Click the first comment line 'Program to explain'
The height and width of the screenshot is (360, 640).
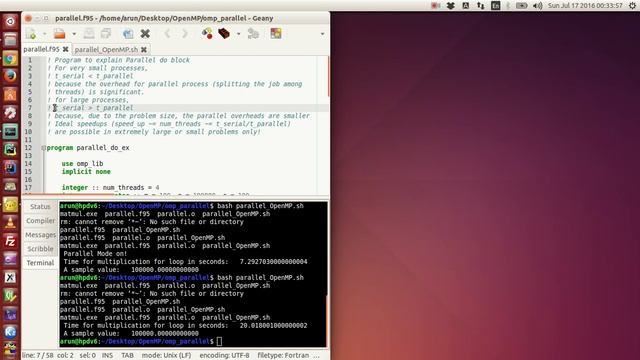click(118, 60)
